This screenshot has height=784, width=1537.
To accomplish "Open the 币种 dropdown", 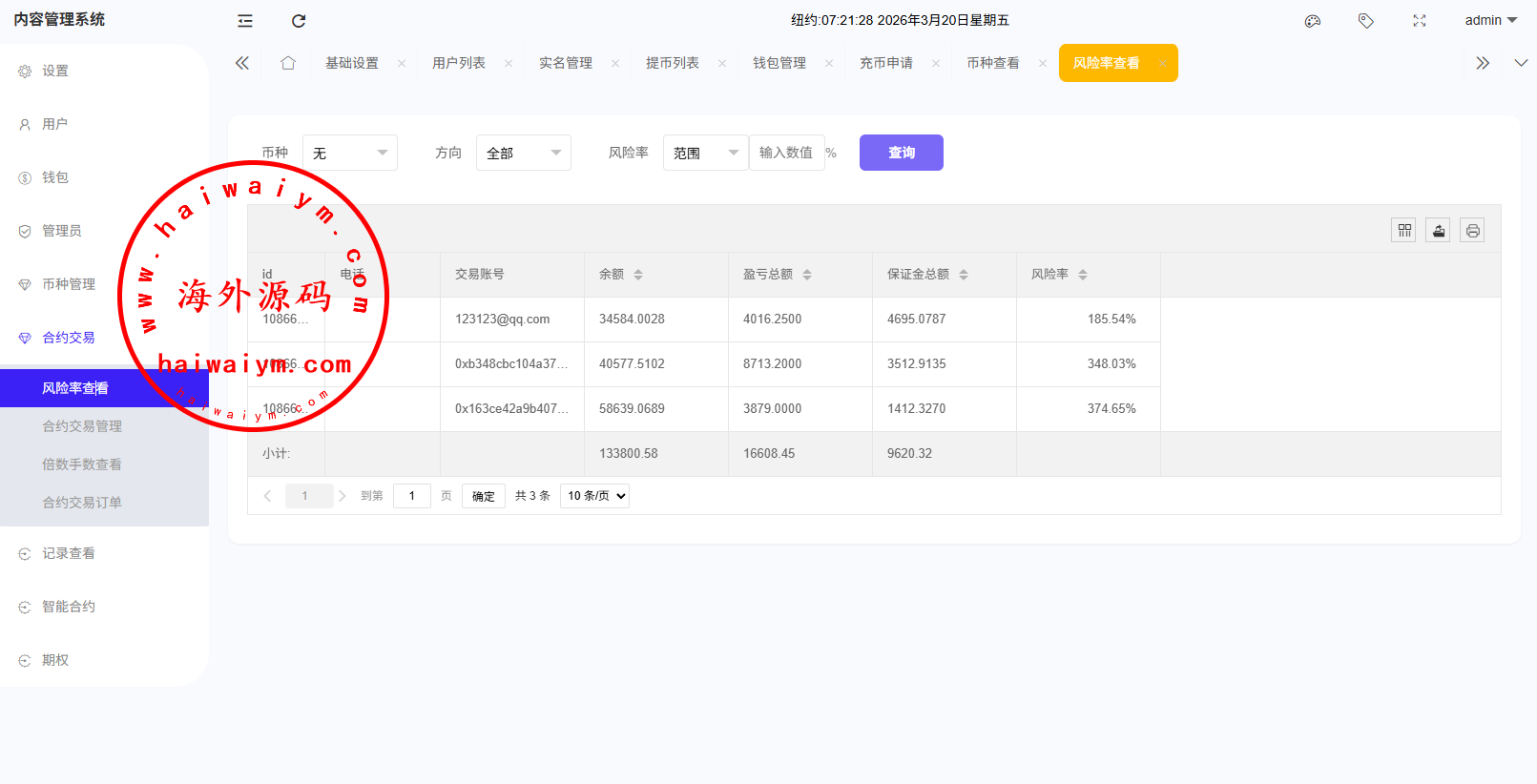I will click(x=349, y=153).
